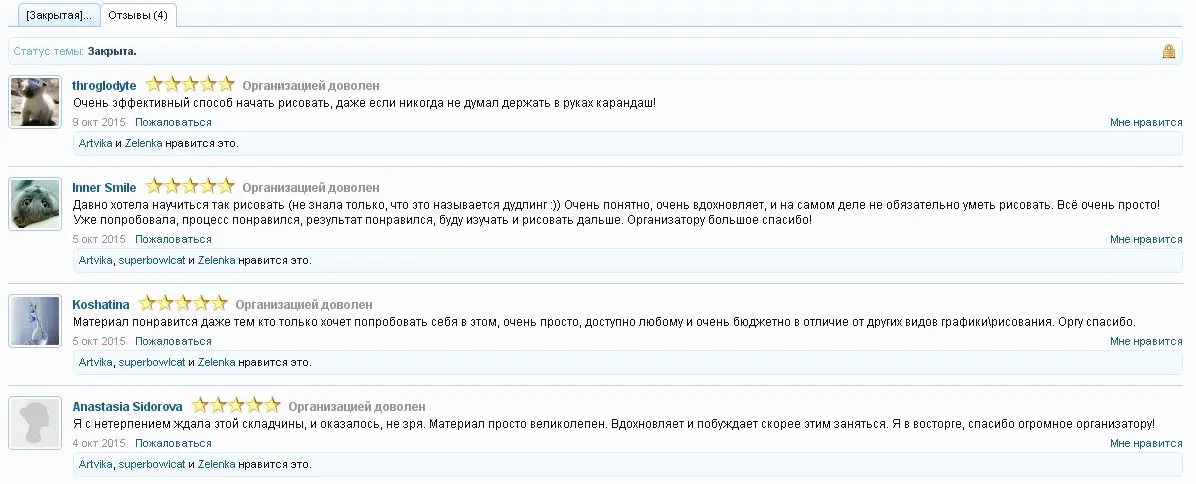This screenshot has width=1196, height=484.
Task: Click star rating of Koshatina's review
Action: 183,304
